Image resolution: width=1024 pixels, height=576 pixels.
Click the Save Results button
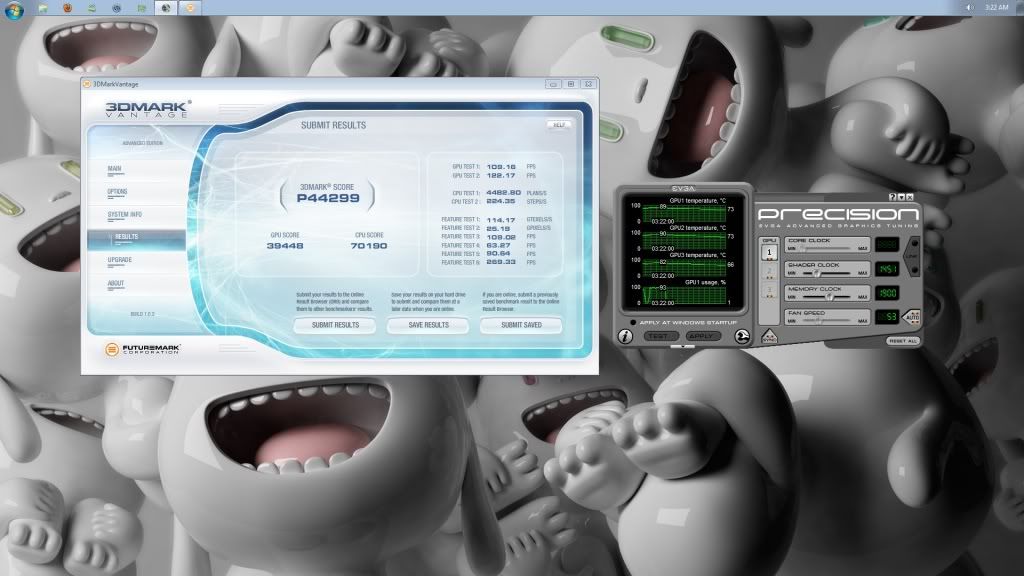point(428,325)
